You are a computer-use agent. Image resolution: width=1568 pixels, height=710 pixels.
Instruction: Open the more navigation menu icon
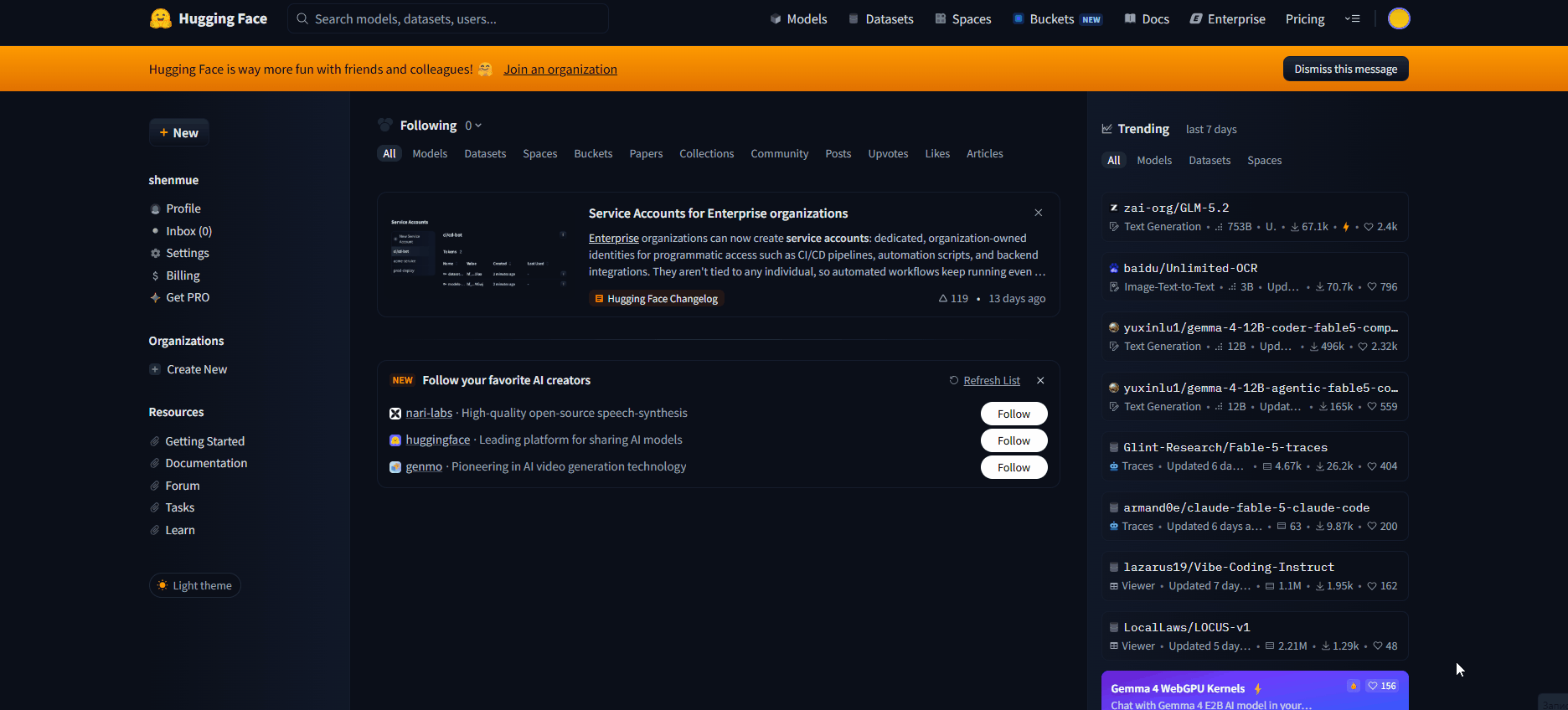1352,18
